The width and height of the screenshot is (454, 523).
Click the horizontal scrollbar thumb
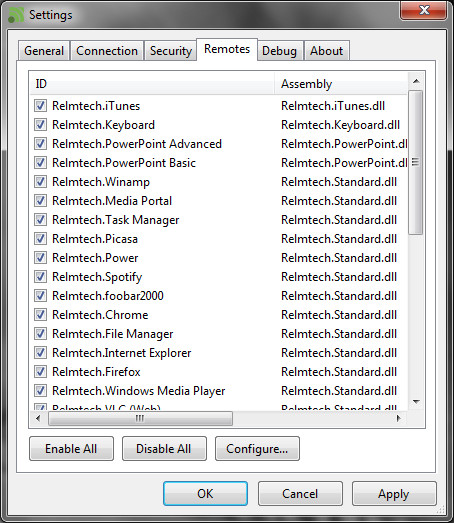click(140, 418)
